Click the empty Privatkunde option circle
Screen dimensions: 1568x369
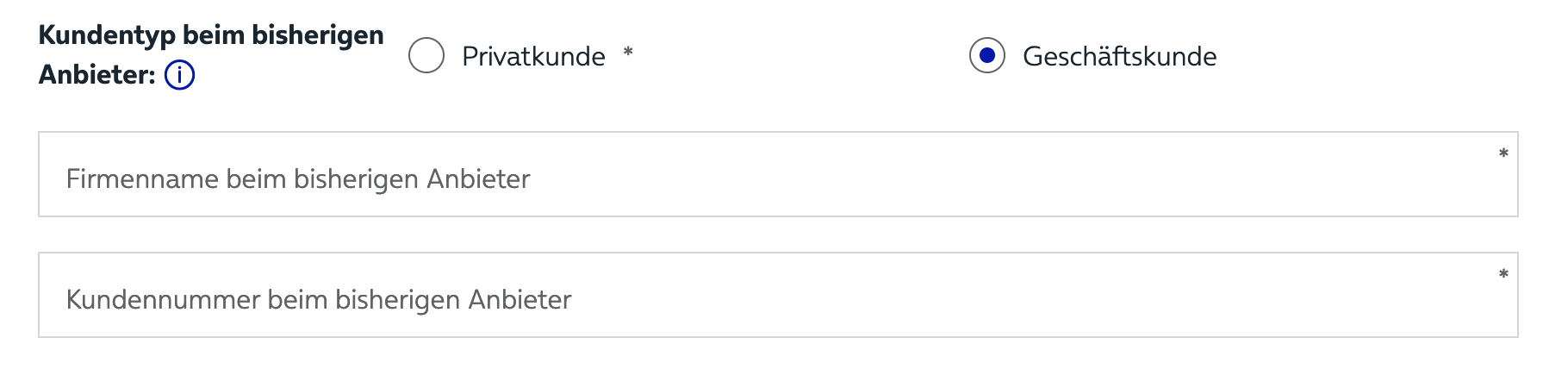coord(426,55)
